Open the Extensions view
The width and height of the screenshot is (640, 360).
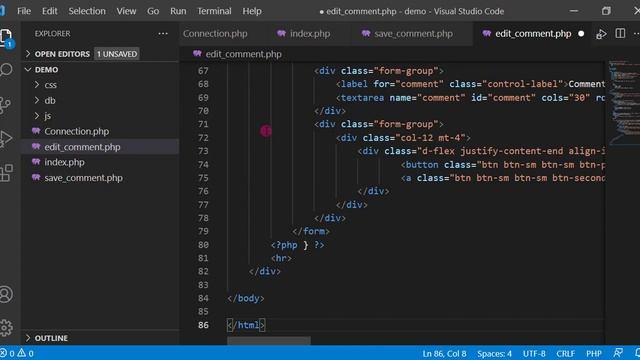click(6, 173)
